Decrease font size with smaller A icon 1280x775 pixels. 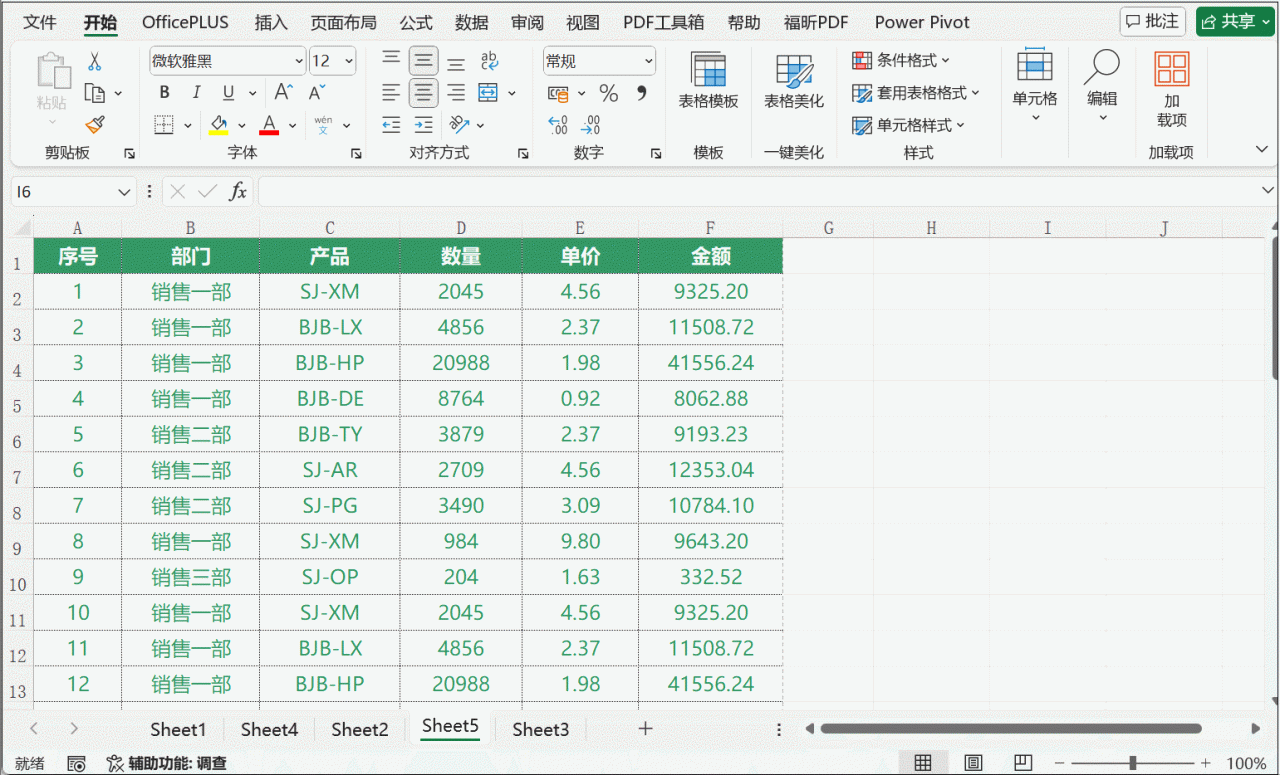coord(316,93)
